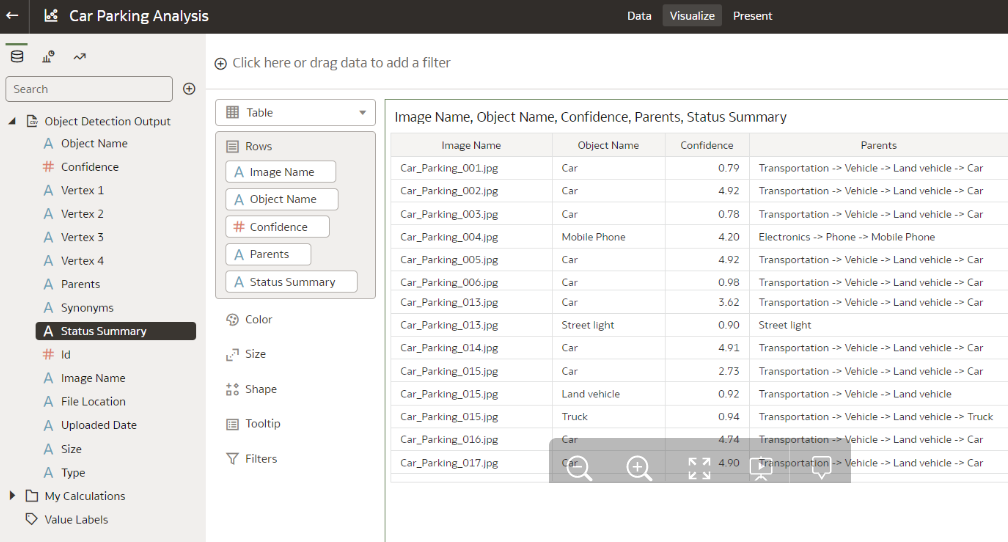Image resolution: width=1008 pixels, height=542 pixels.
Task: Click the fit to screen icon
Action: [699, 468]
